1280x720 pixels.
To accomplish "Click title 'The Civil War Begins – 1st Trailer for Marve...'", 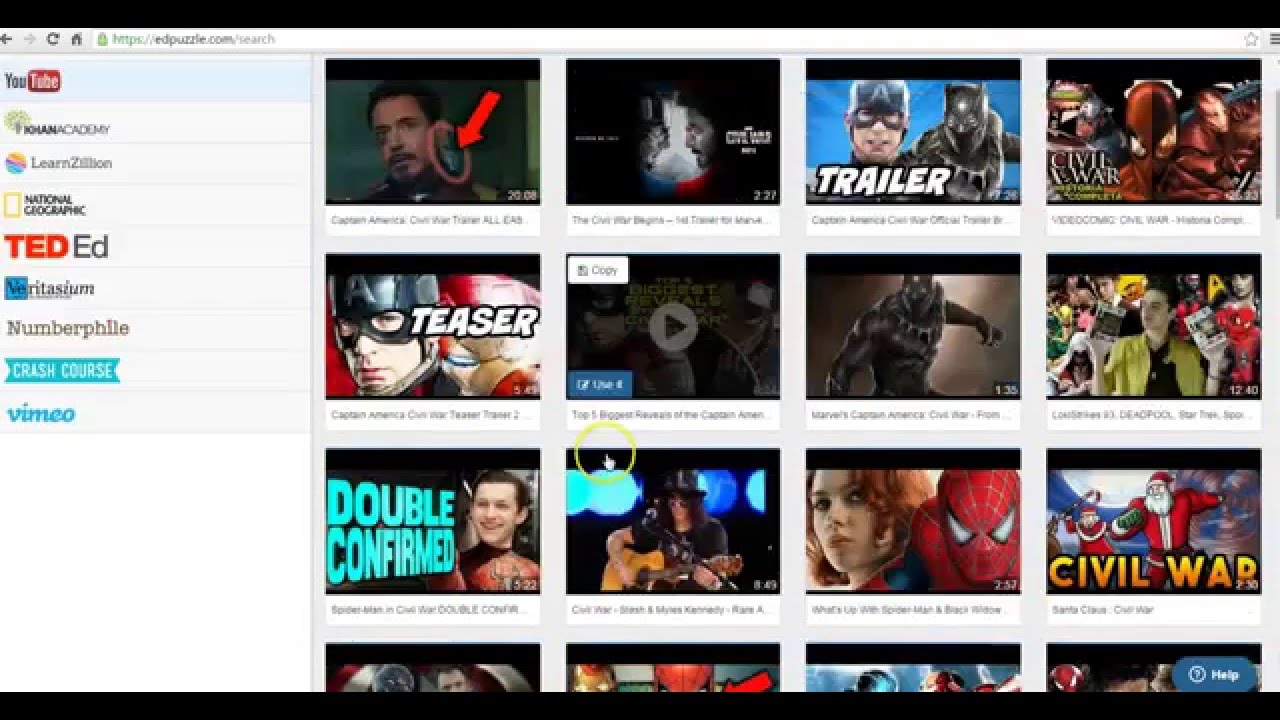I will [x=669, y=220].
